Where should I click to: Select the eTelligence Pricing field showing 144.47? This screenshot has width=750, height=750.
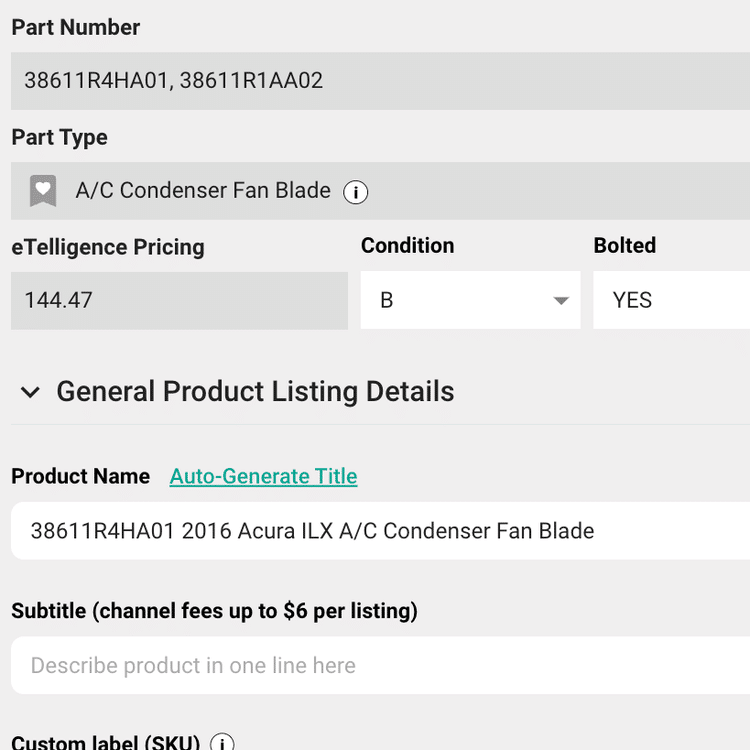point(179,301)
